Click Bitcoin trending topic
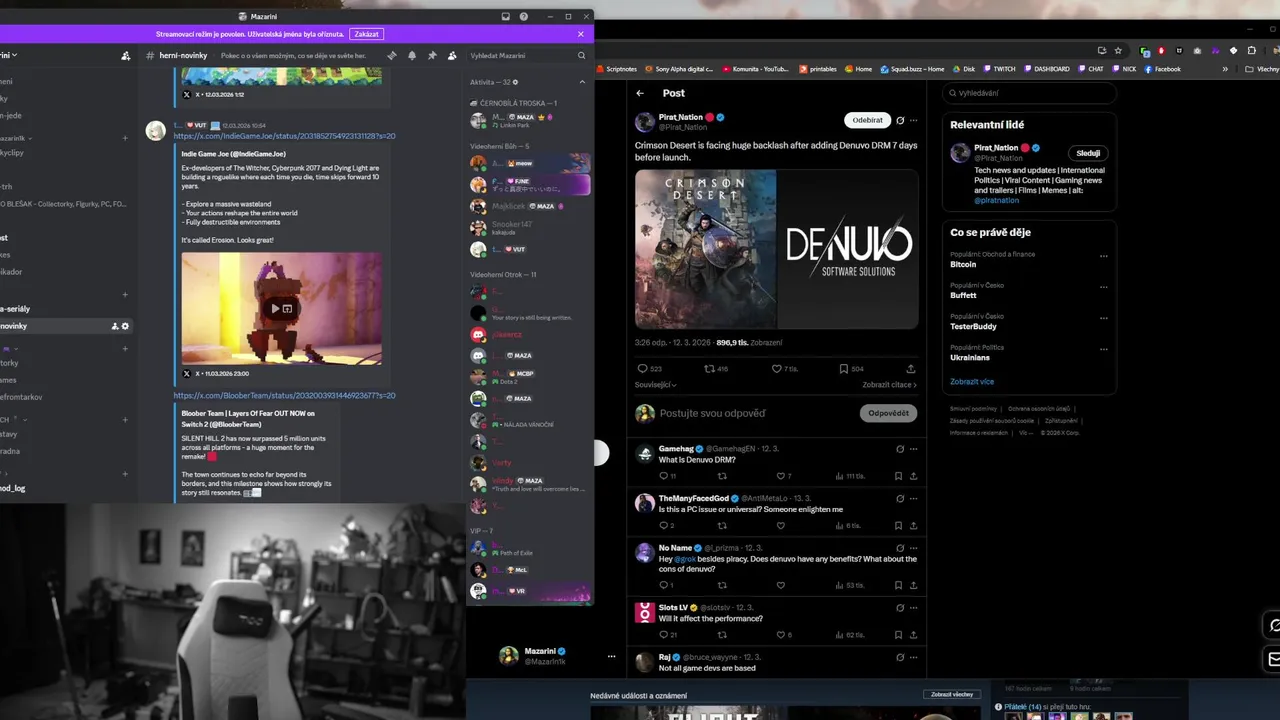The width and height of the screenshot is (1280, 720). (x=963, y=265)
